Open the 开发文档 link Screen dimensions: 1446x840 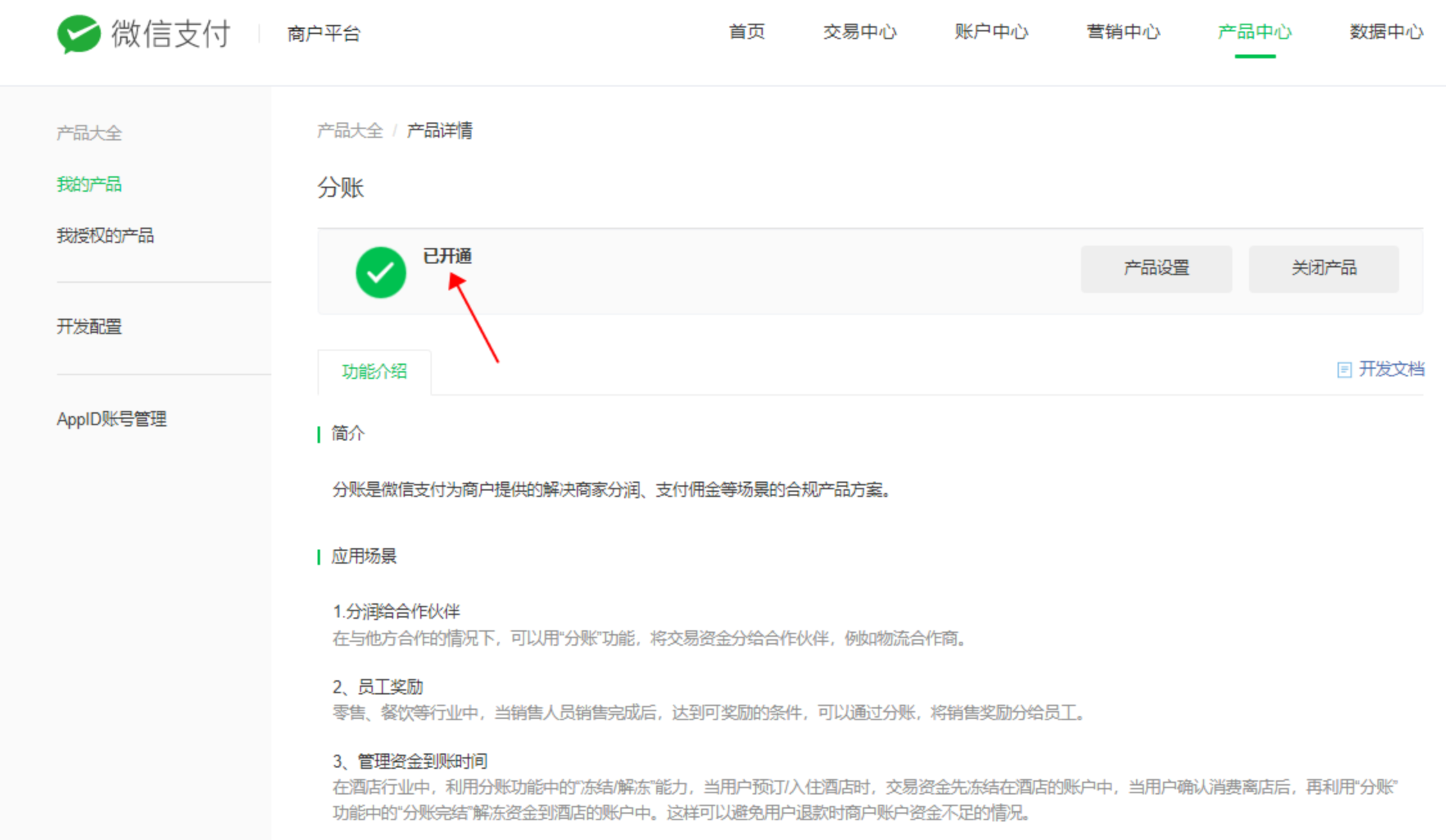tap(1391, 369)
